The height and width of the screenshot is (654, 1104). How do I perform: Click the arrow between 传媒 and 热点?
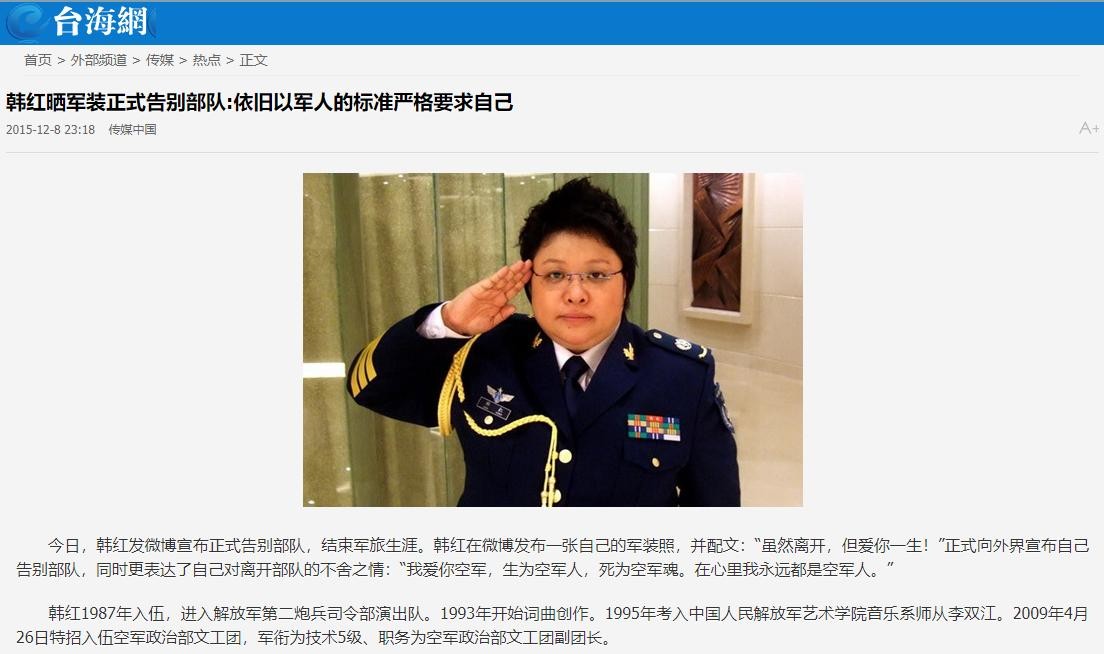[x=183, y=61]
